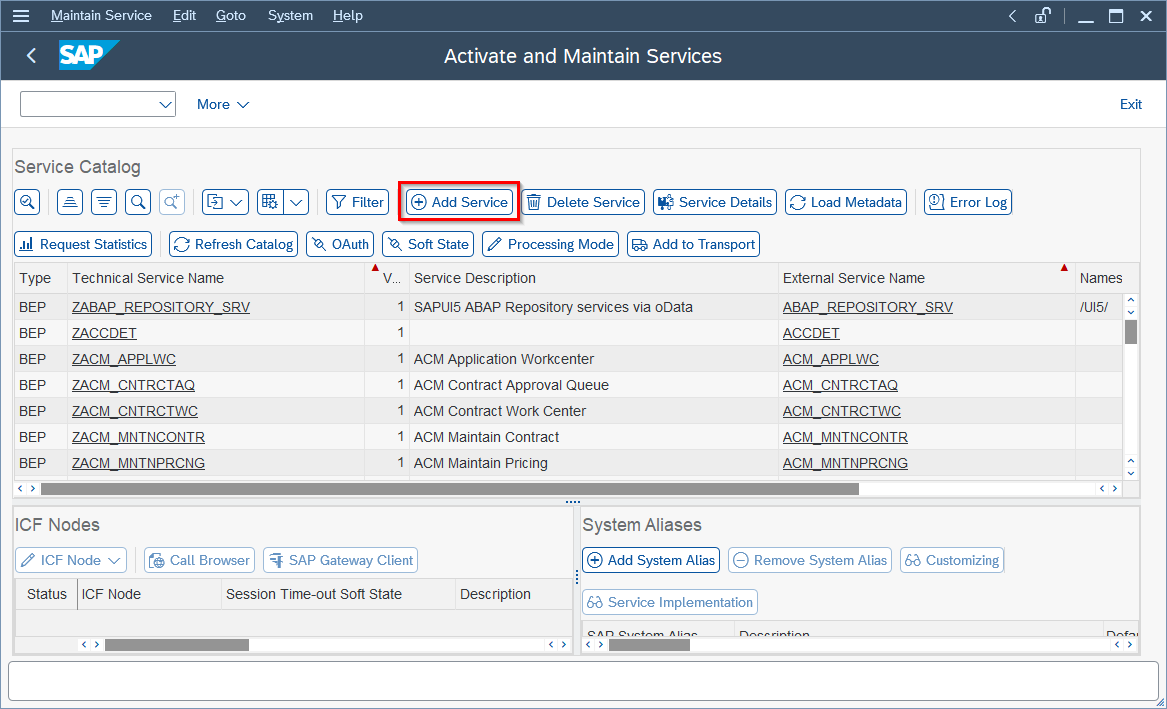Open the Service Implementation viewer
Screen dimensions: 1167x709
tap(669, 601)
